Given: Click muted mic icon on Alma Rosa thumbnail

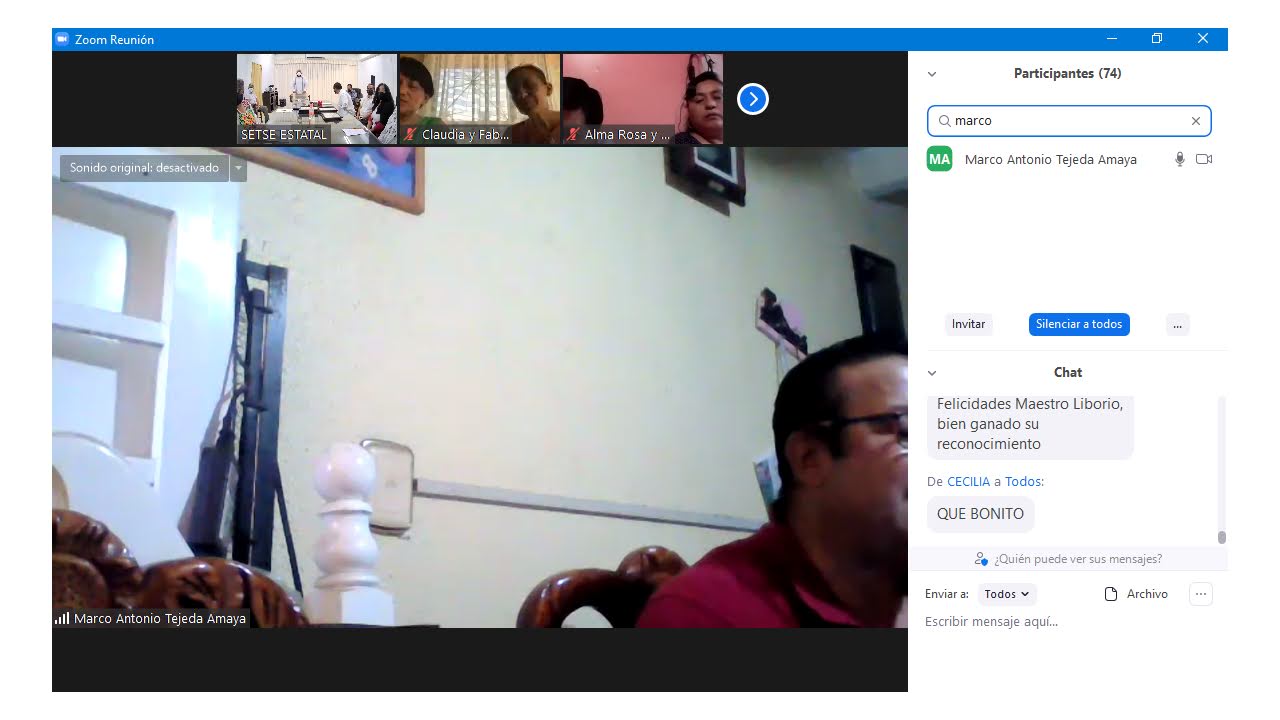Looking at the screenshot, I should click(x=573, y=134).
